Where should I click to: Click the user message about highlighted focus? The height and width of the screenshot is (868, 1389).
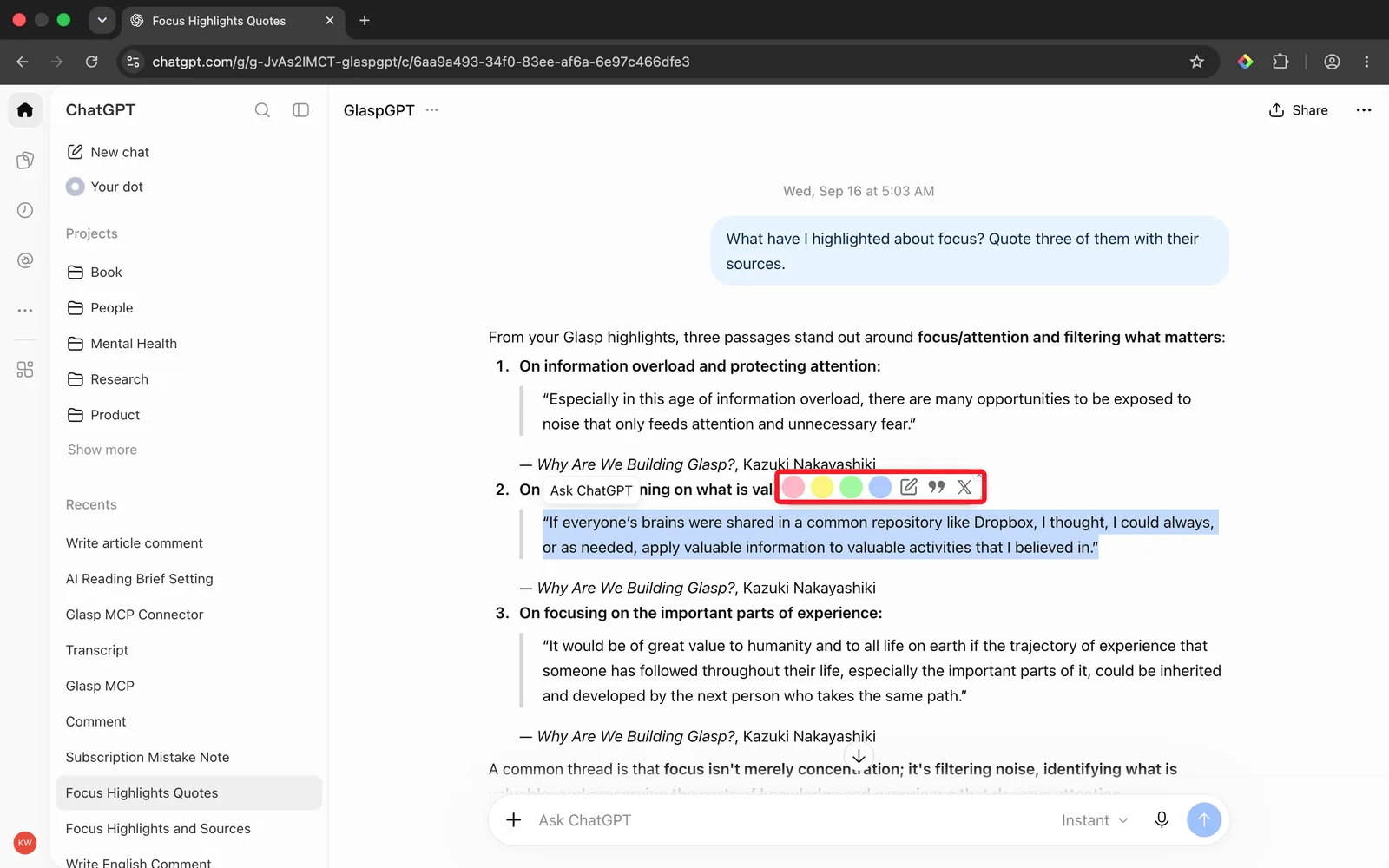[x=970, y=251]
